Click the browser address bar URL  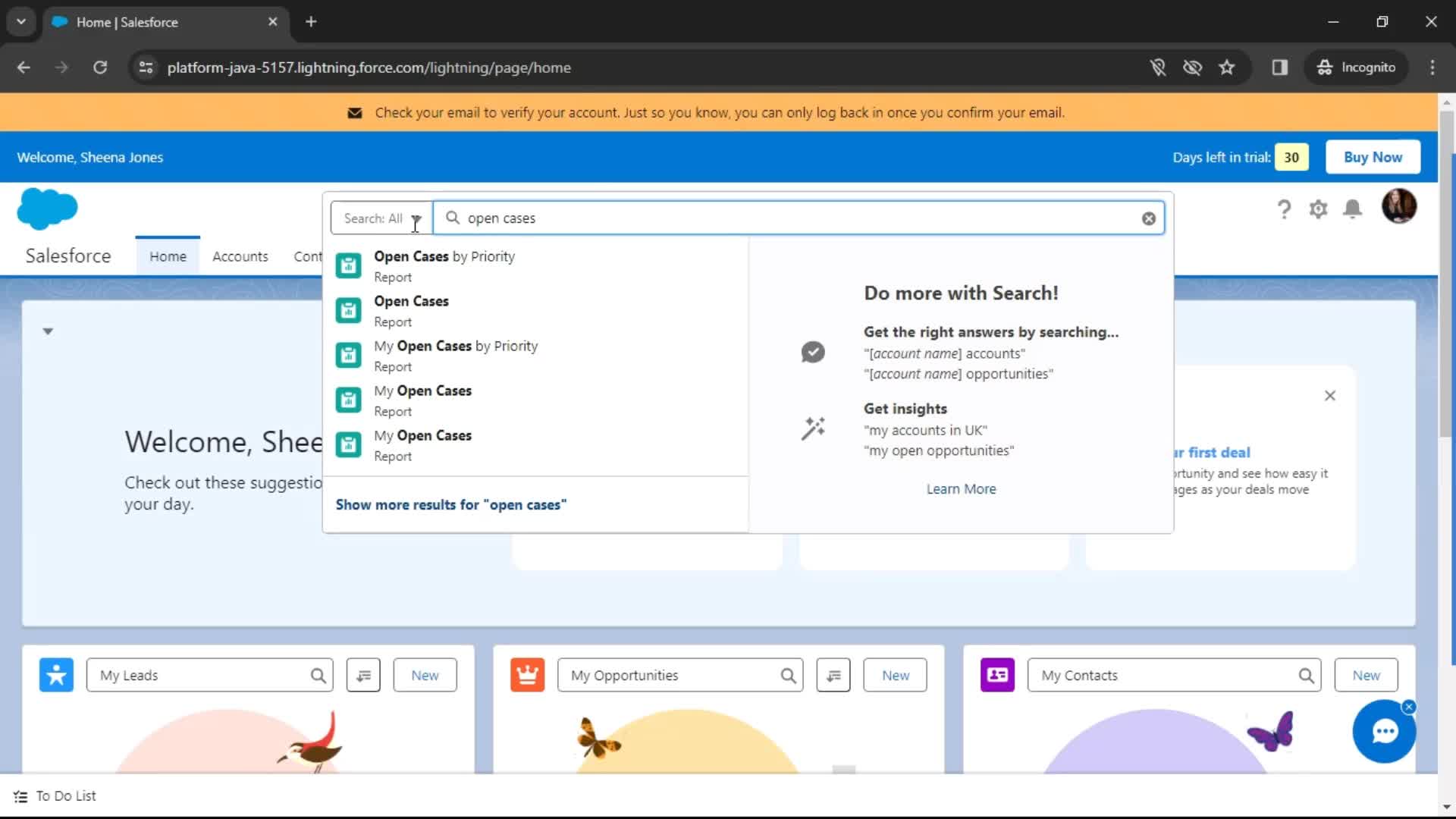[369, 67]
